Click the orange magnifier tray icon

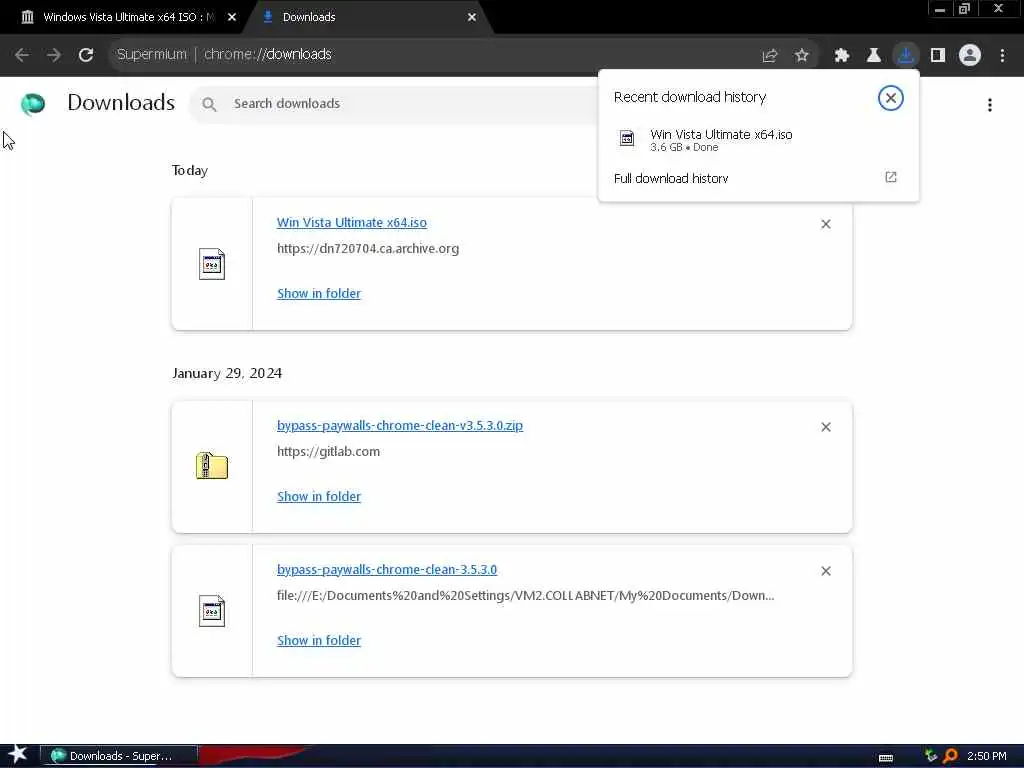(950, 756)
